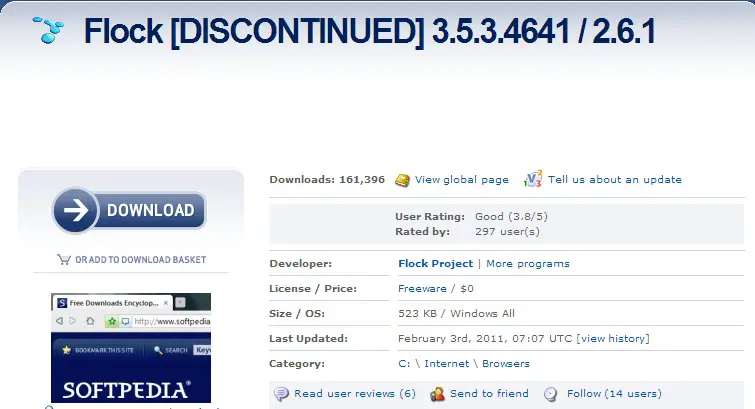
Task: Click the Good (3.8/5) rating value
Action: coord(511,217)
